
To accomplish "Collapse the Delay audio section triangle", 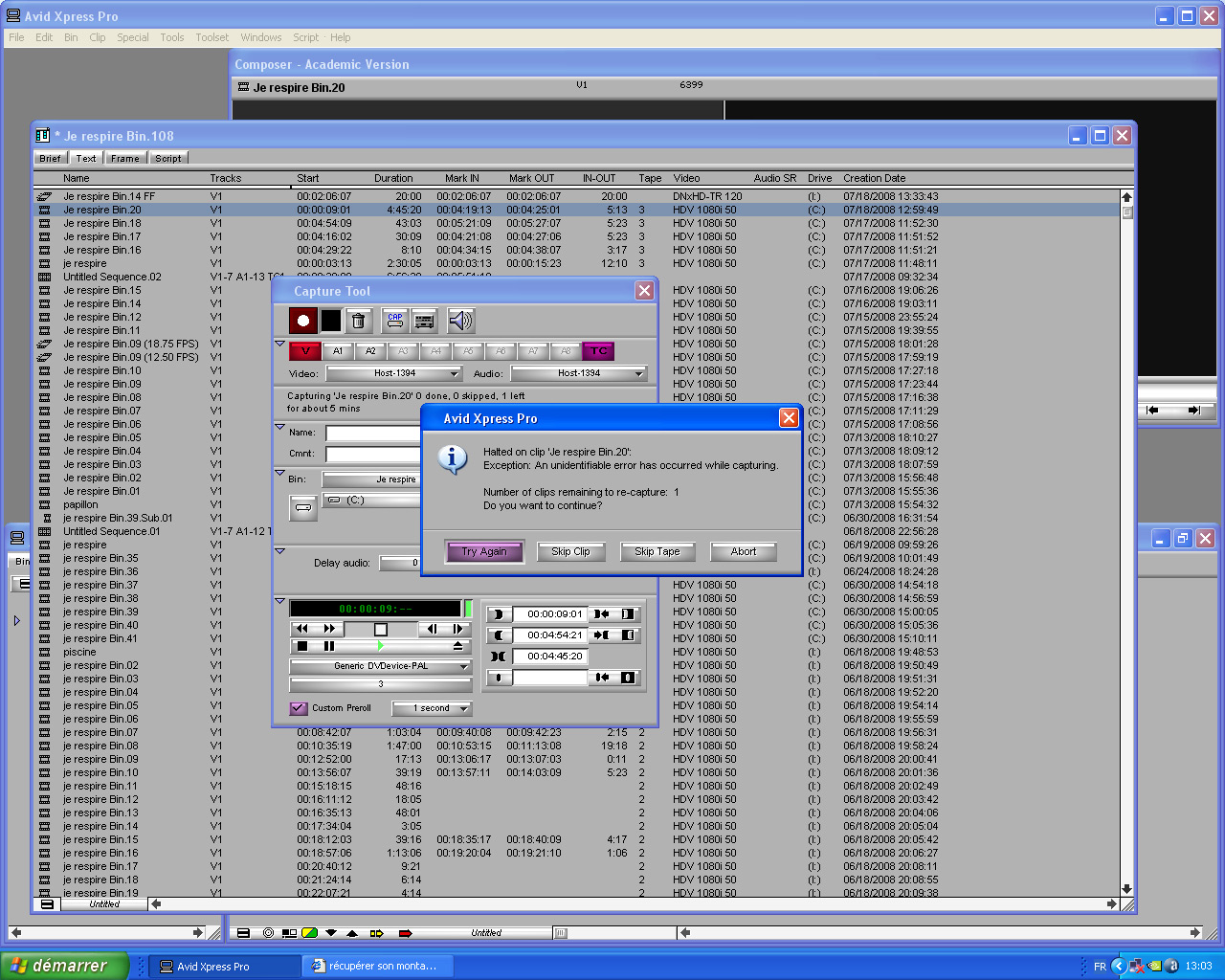I will [280, 551].
